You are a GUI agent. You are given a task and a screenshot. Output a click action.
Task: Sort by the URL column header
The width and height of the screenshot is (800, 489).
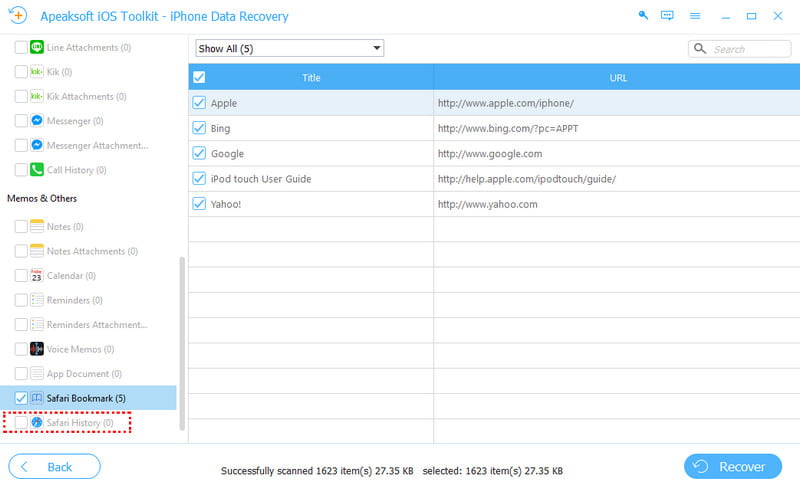pyautogui.click(x=617, y=78)
